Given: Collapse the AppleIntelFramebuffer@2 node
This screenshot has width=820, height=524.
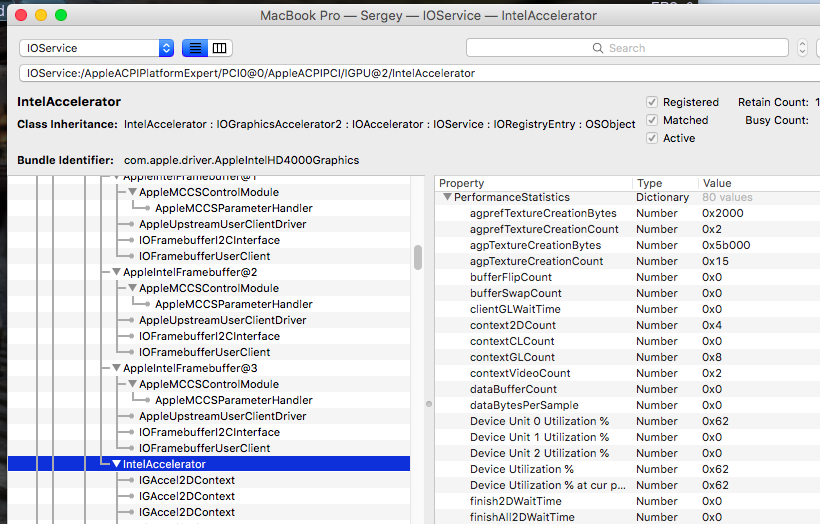Looking at the screenshot, I should 117,272.
